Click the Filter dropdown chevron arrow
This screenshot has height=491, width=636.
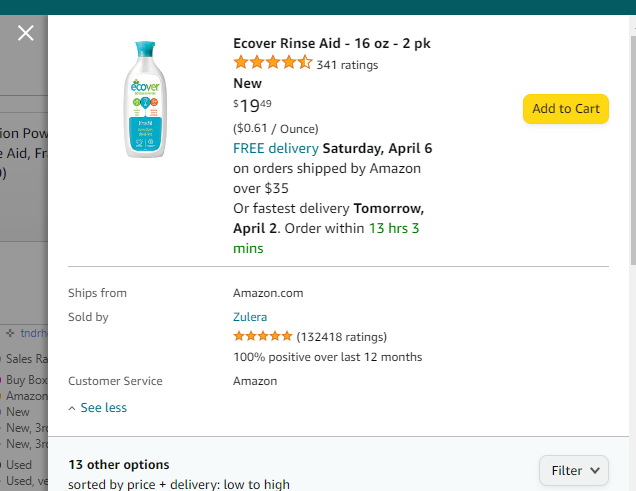point(595,470)
